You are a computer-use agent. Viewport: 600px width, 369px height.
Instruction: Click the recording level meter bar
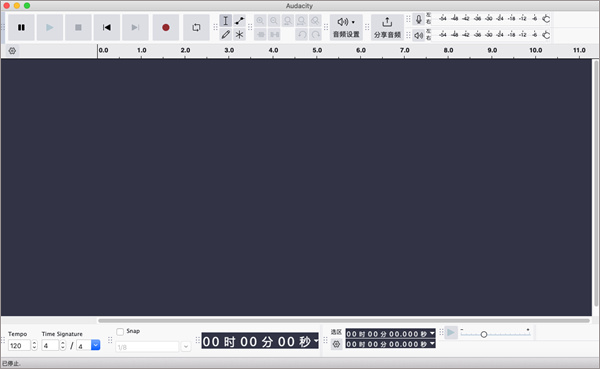coord(492,19)
